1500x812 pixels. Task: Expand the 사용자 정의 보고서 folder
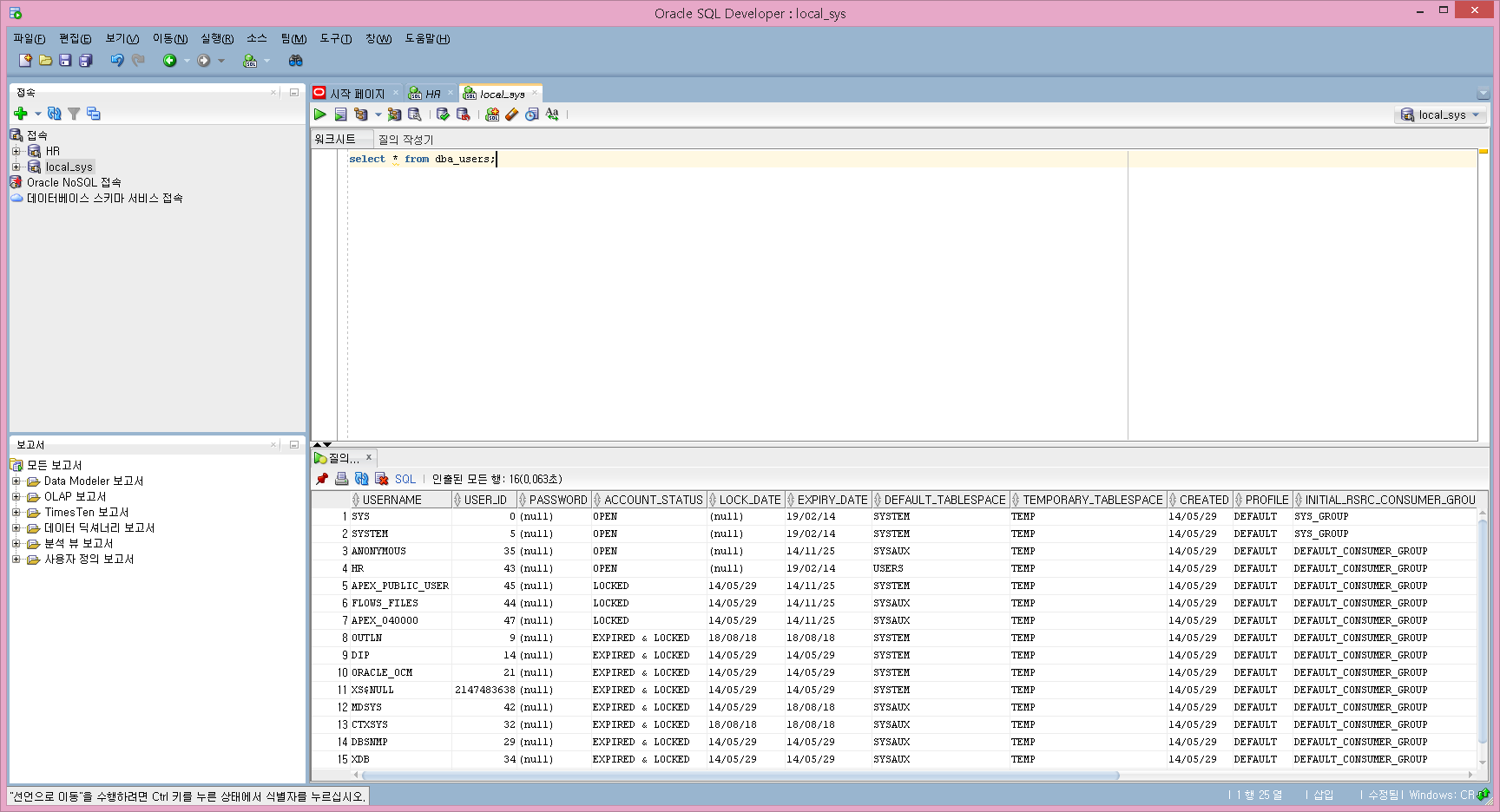16,559
